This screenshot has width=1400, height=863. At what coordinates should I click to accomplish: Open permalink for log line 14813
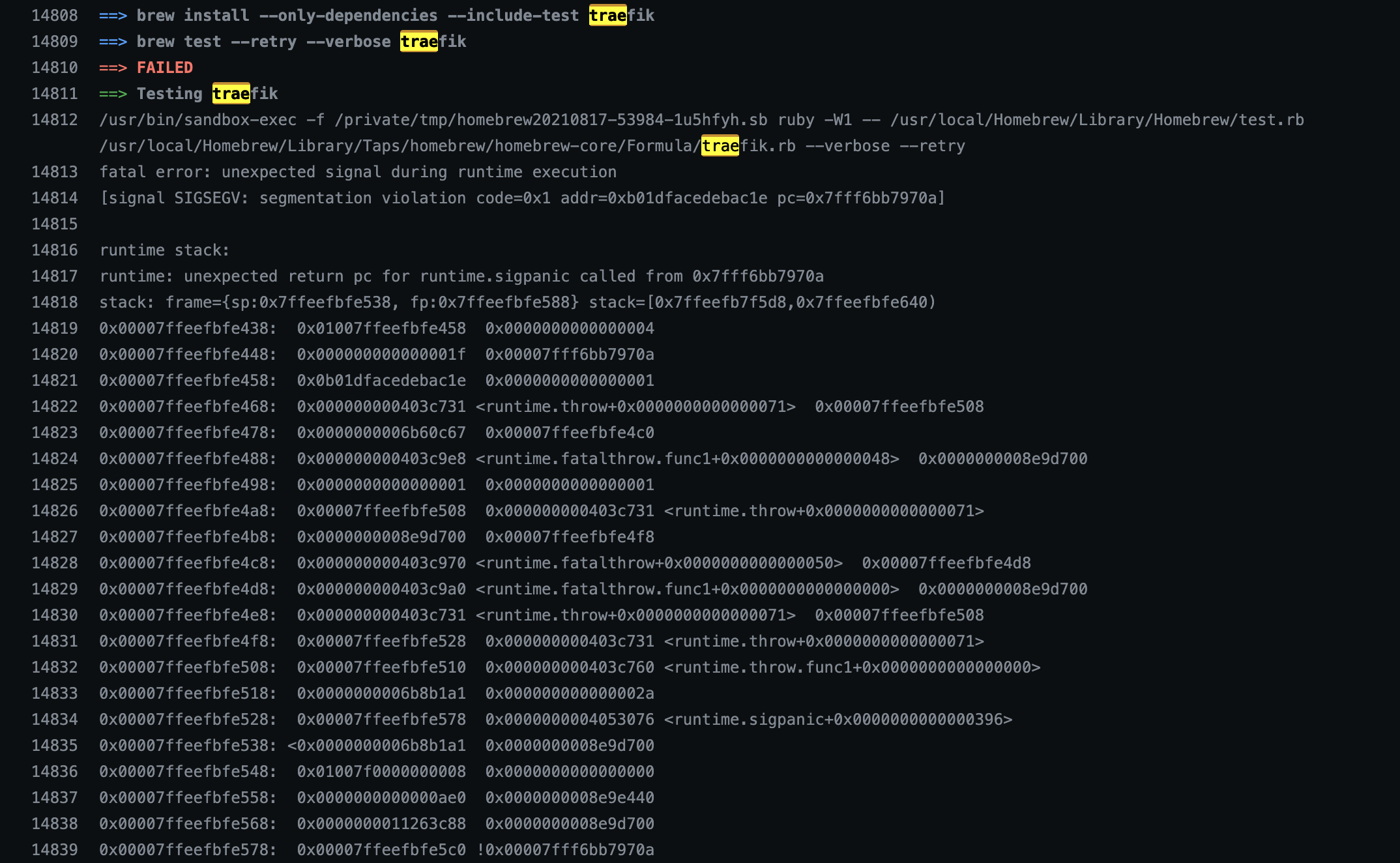55,172
